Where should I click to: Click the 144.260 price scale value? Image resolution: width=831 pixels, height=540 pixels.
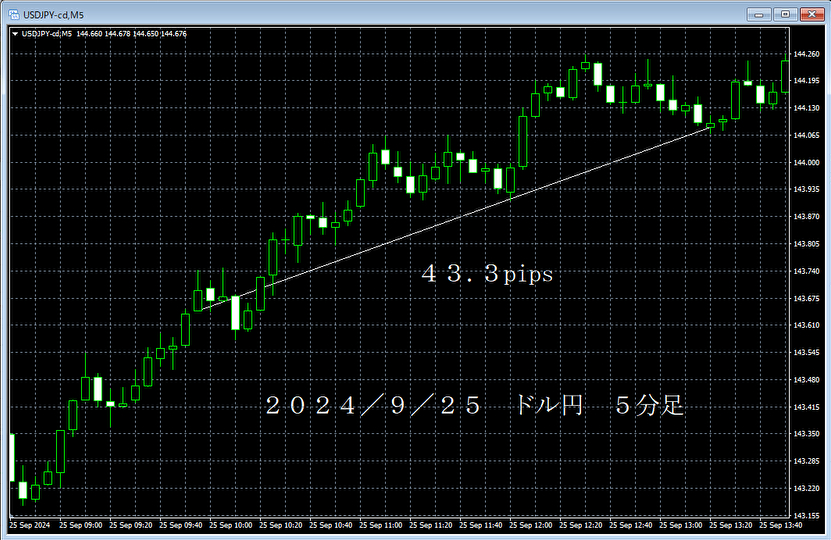(x=807, y=54)
